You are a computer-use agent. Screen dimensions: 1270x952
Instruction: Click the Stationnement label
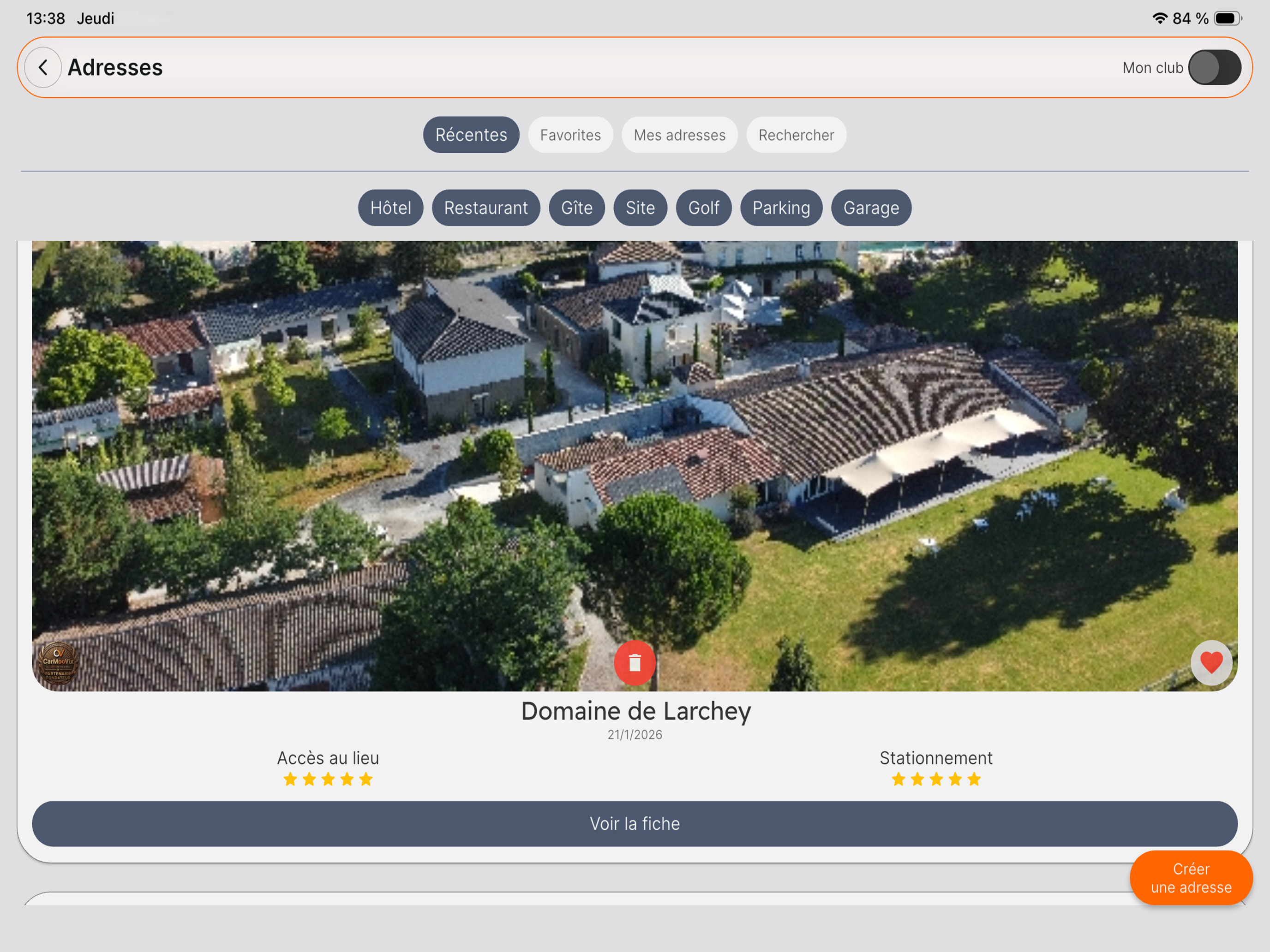click(936, 758)
